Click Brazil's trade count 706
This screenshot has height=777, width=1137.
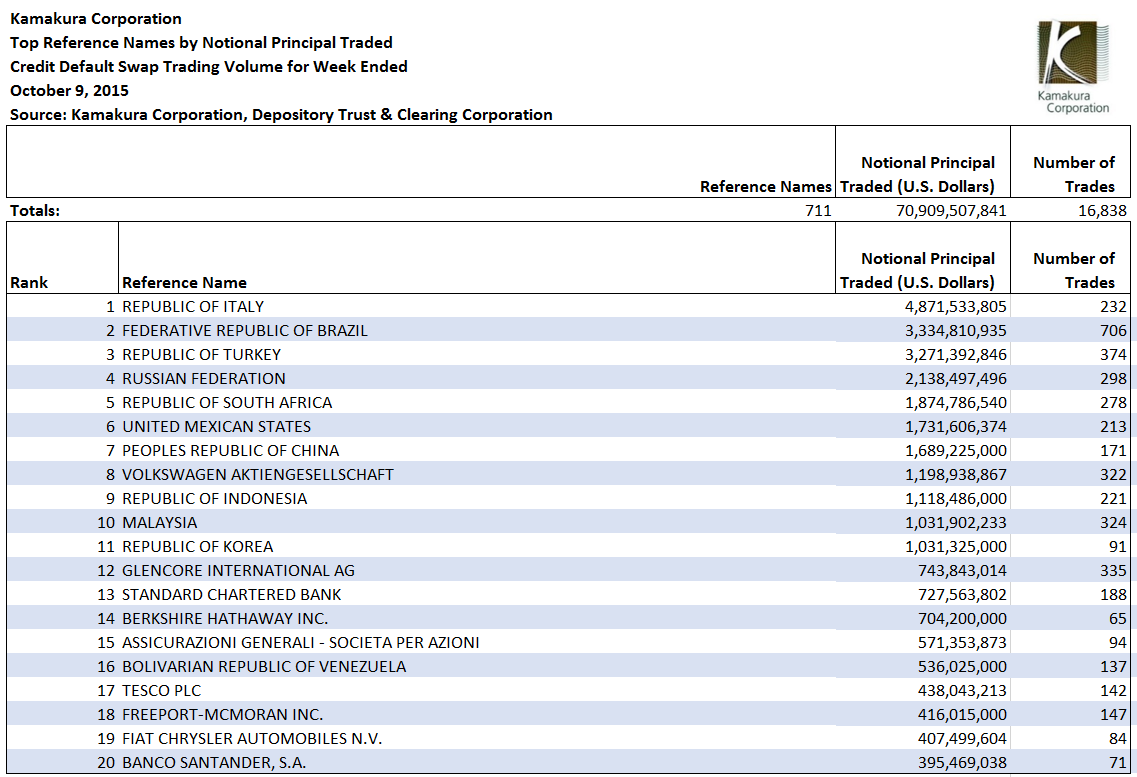(1113, 331)
